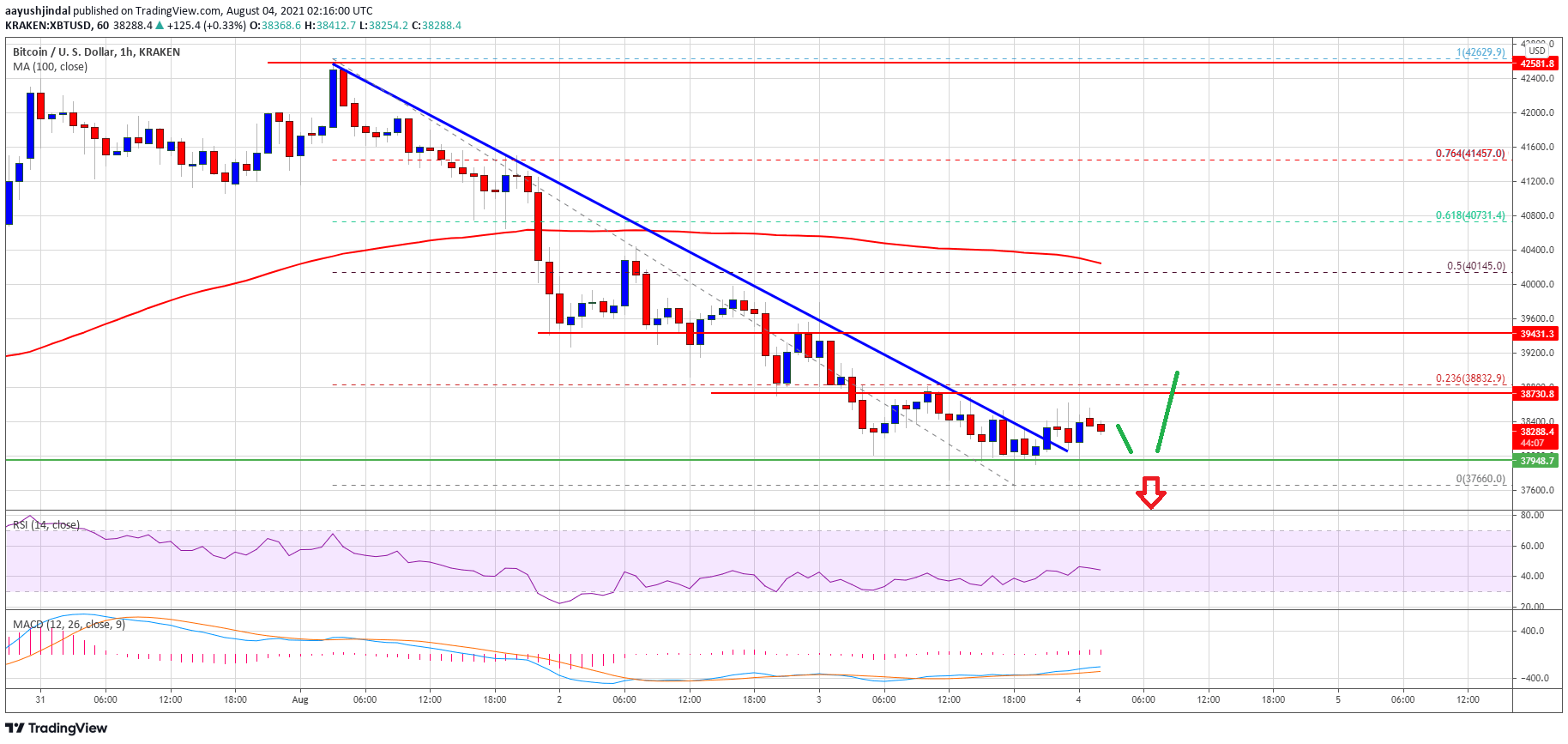Click the Aug date label on time axis
This screenshot has height=744, width=1568.
coord(299,699)
